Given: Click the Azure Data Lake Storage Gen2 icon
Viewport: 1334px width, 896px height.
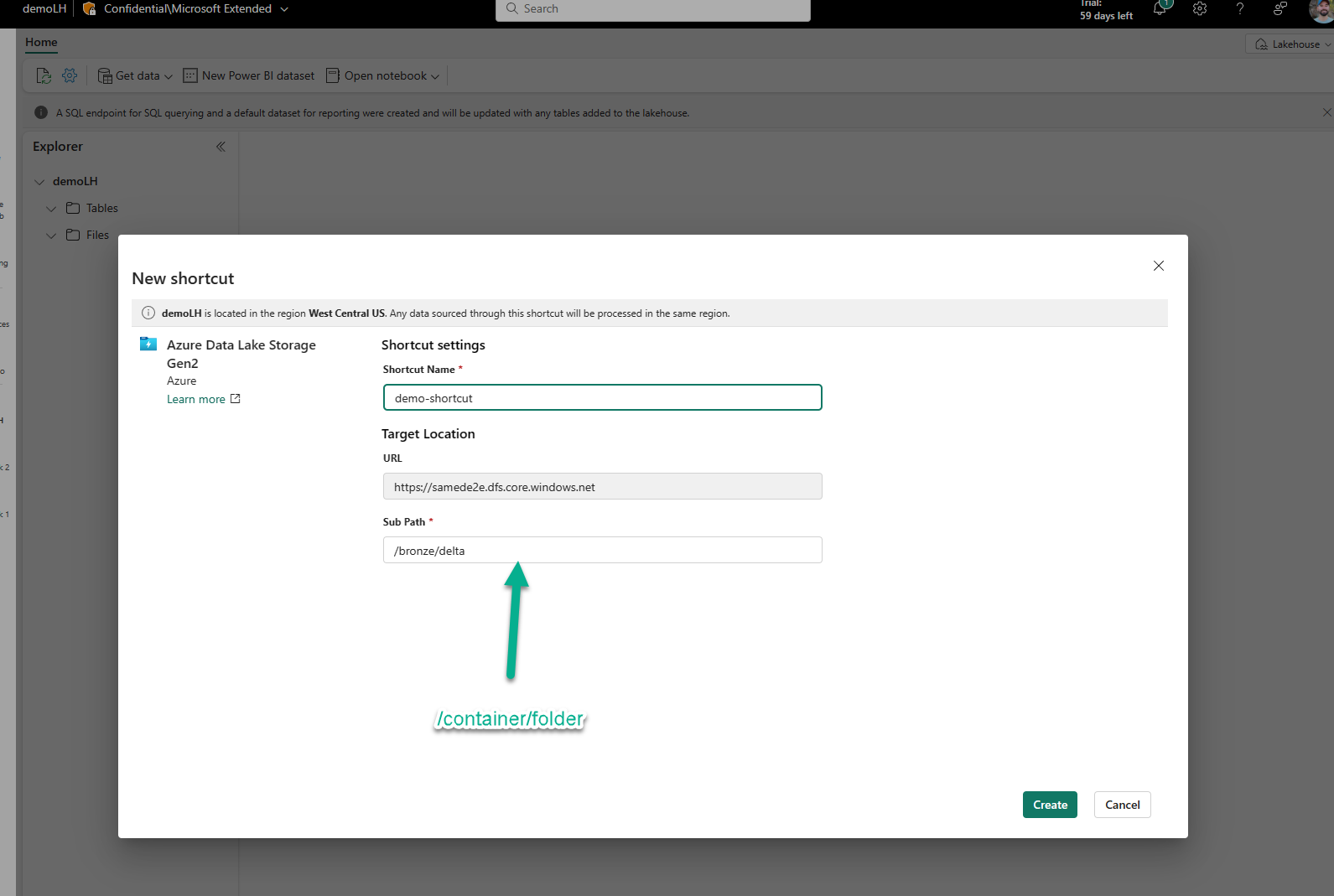Looking at the screenshot, I should (x=148, y=344).
